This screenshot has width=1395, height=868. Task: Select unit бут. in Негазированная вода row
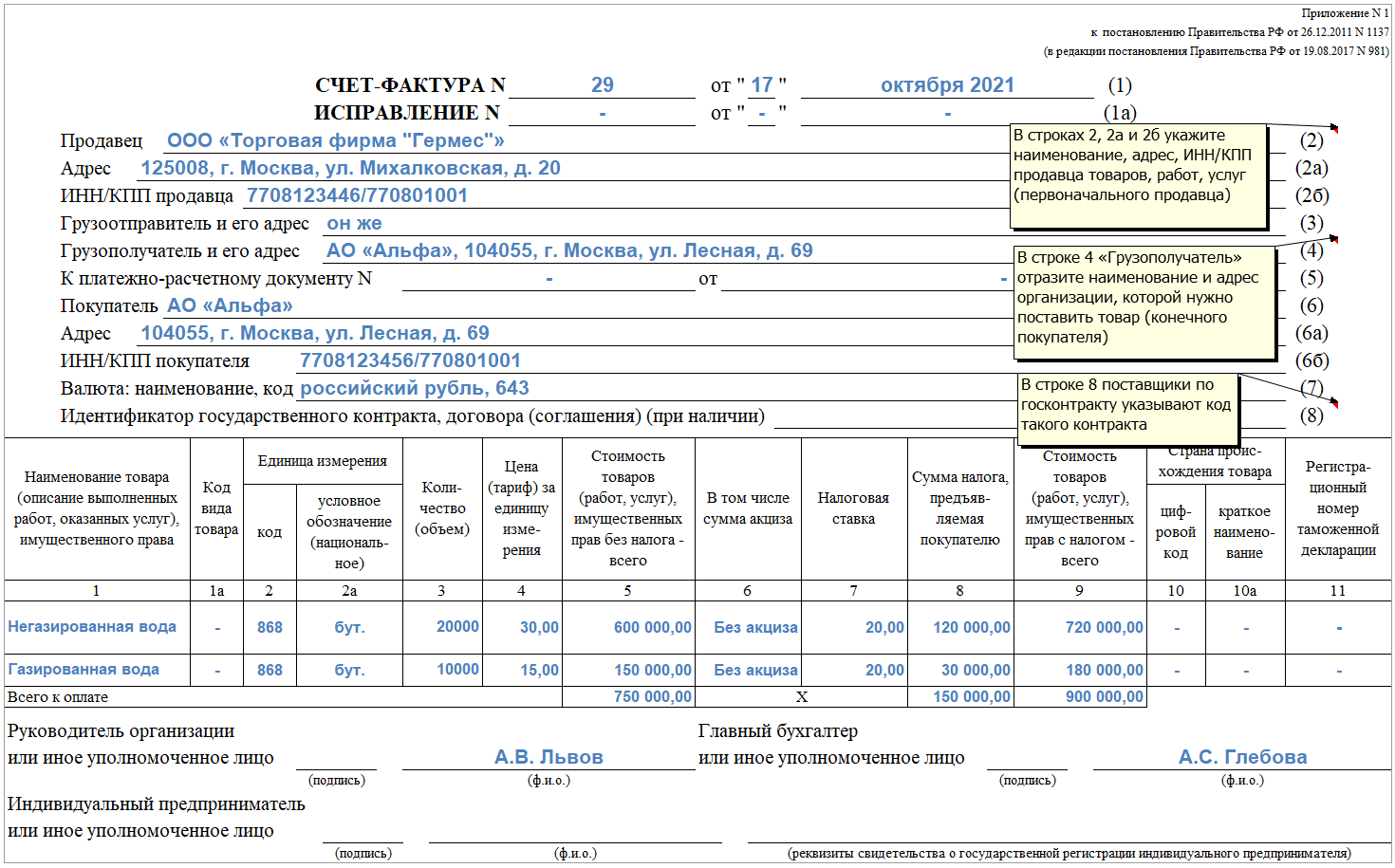(349, 628)
